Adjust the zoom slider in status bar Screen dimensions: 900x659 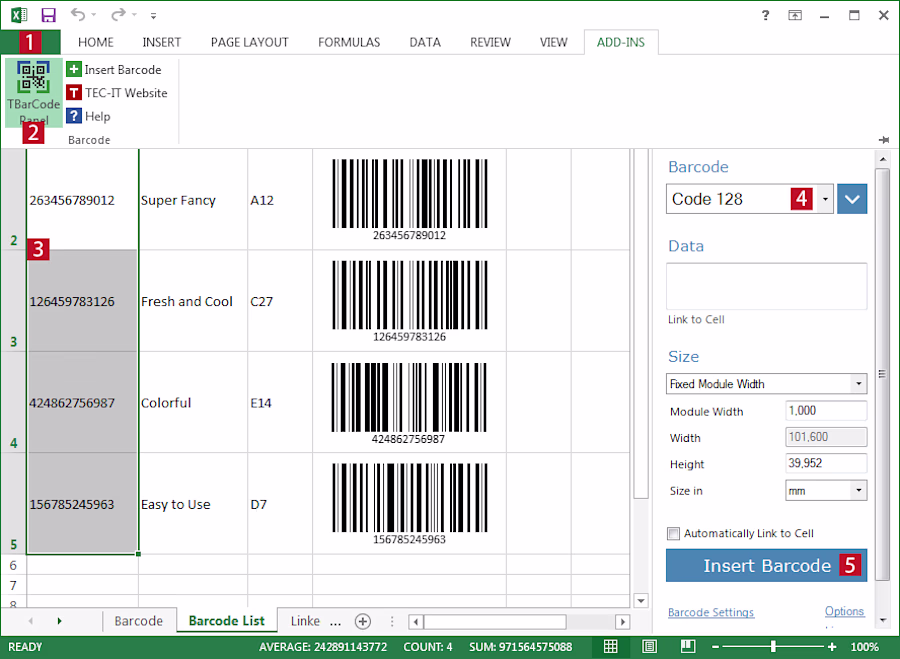pyautogui.click(x=773, y=647)
